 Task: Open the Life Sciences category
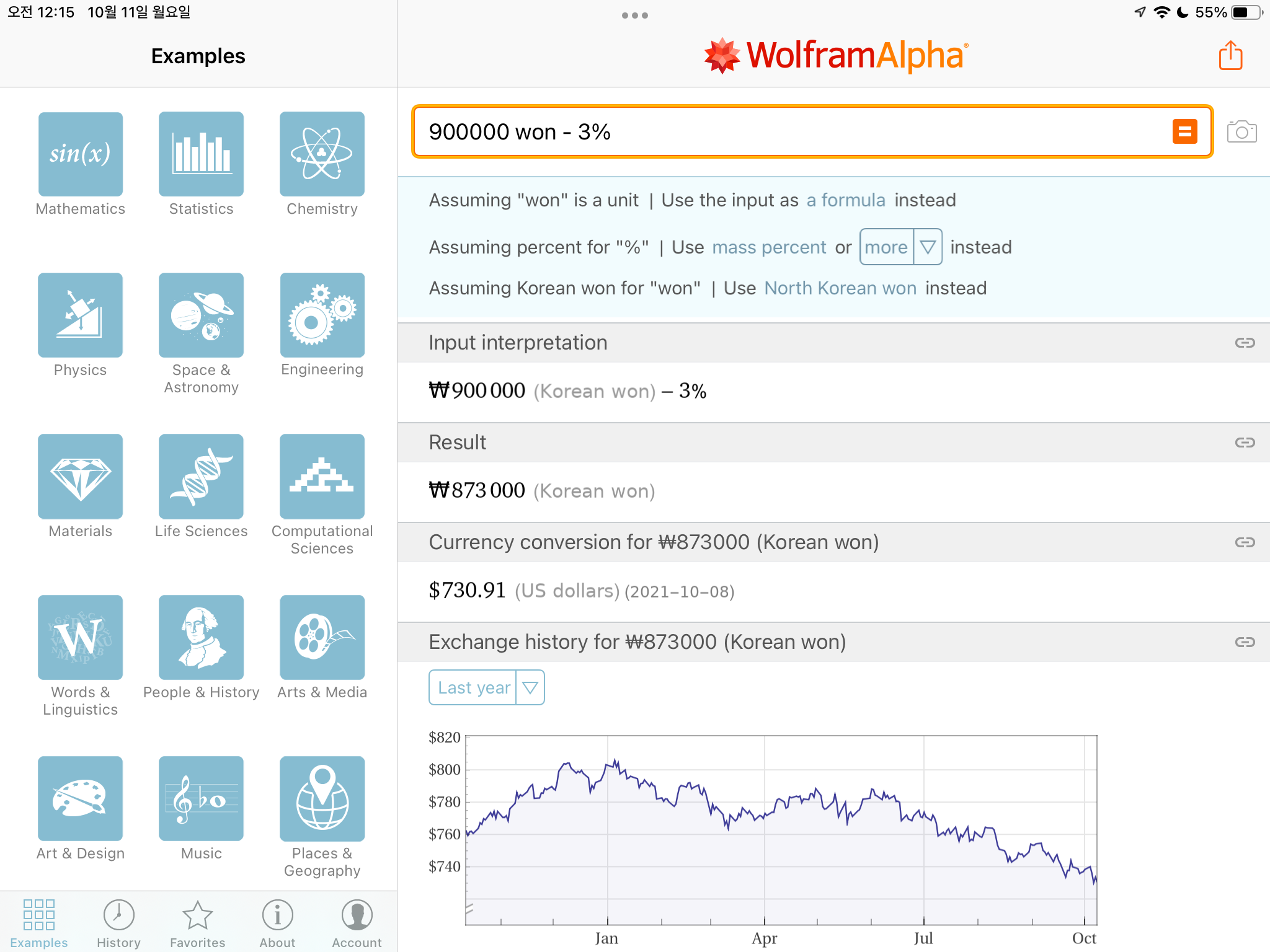point(201,477)
